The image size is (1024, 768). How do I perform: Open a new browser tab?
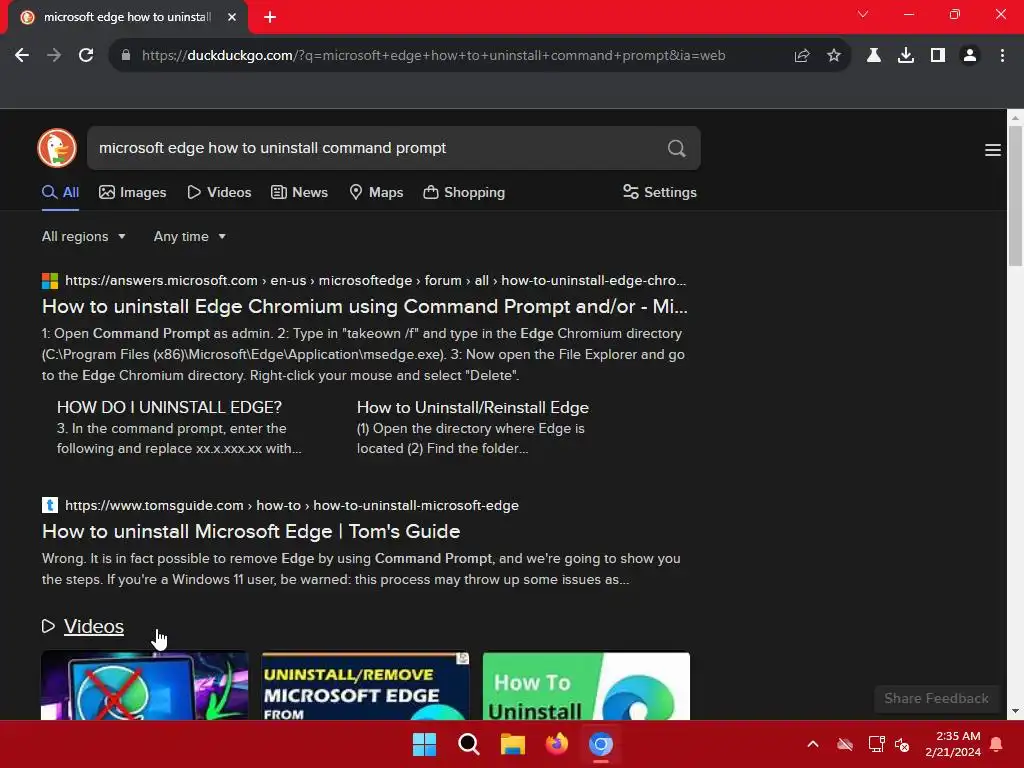(270, 17)
